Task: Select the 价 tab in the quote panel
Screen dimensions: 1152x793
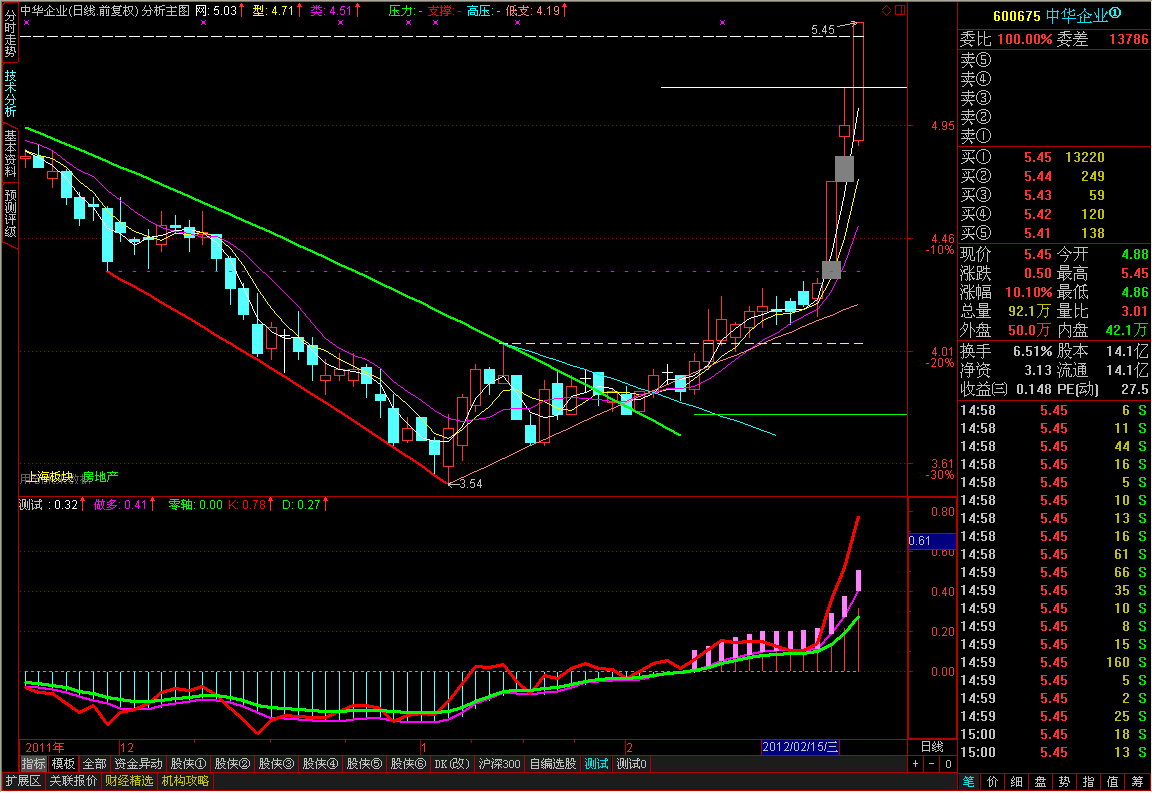Action: 993,782
